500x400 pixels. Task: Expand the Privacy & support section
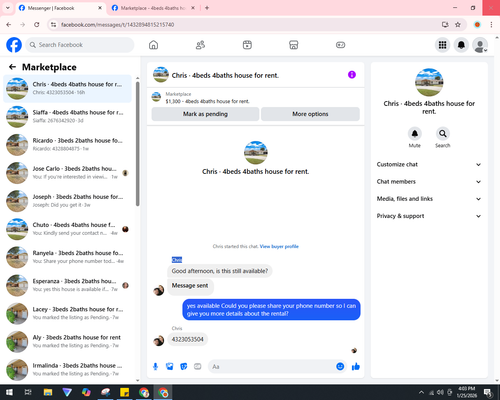click(429, 216)
